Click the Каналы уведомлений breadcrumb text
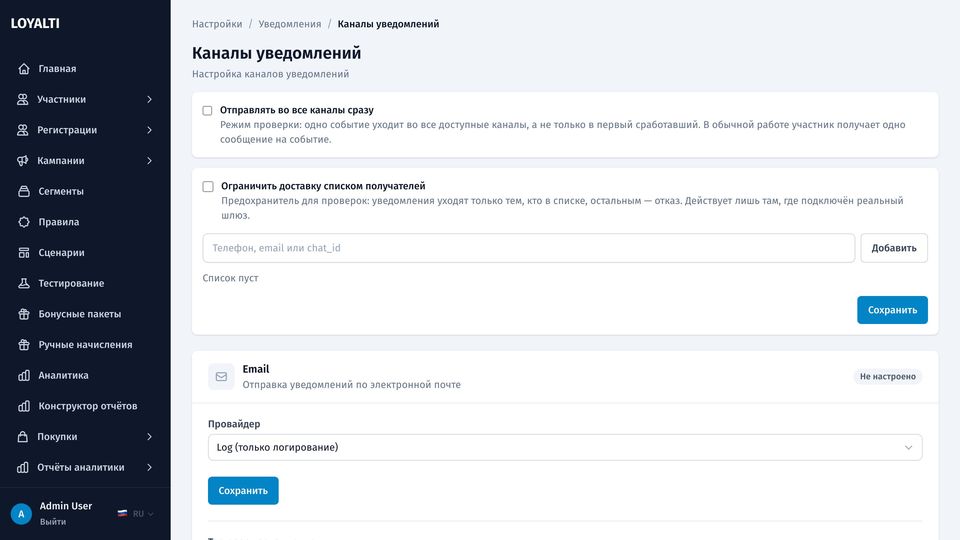Image resolution: width=960 pixels, height=540 pixels. [x=388, y=24]
